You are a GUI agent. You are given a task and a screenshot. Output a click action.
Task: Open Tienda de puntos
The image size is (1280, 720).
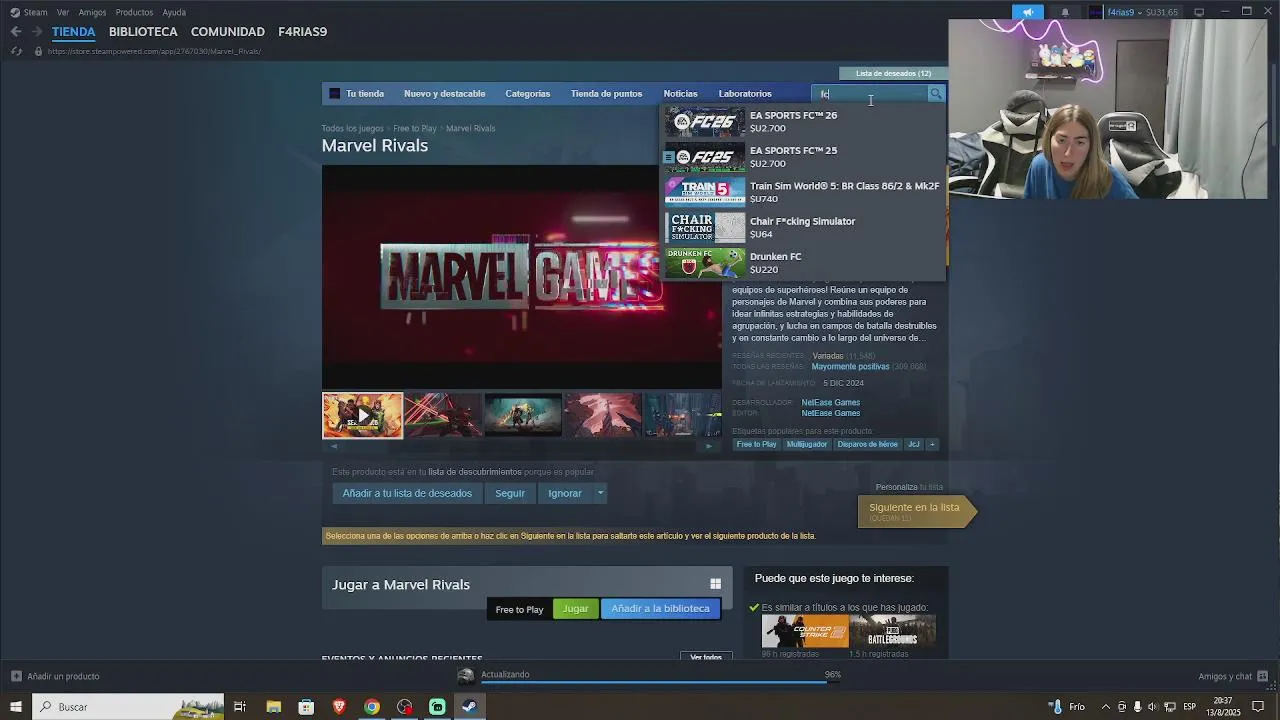[606, 94]
